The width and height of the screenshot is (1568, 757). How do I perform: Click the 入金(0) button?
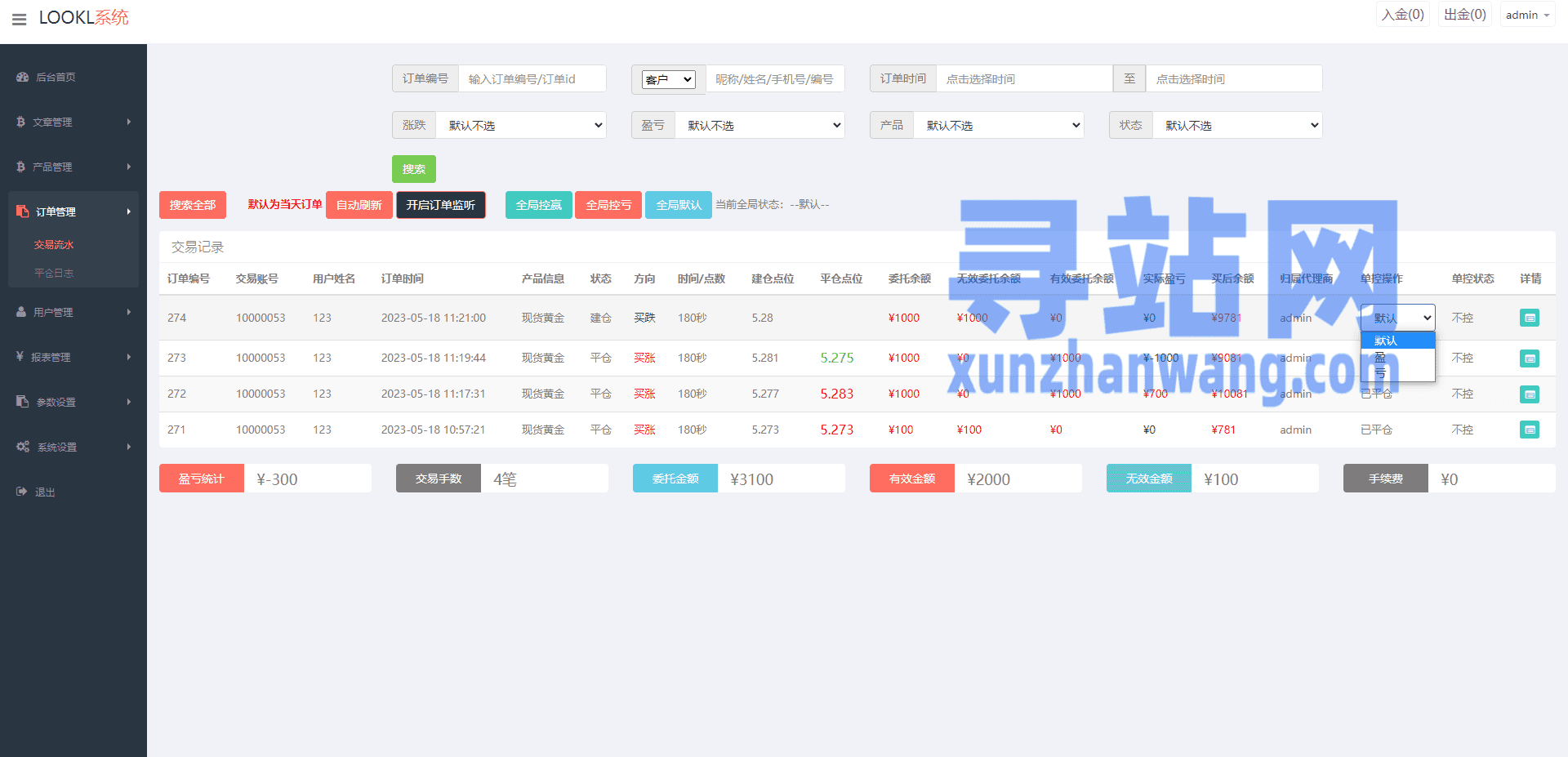pyautogui.click(x=1403, y=15)
